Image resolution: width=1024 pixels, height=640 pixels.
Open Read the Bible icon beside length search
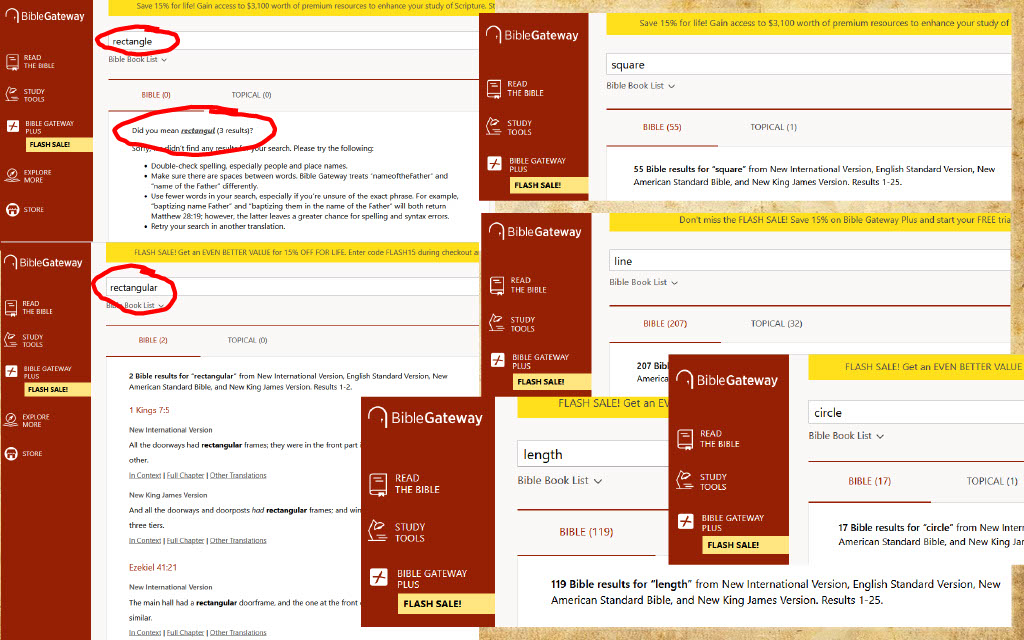(378, 484)
